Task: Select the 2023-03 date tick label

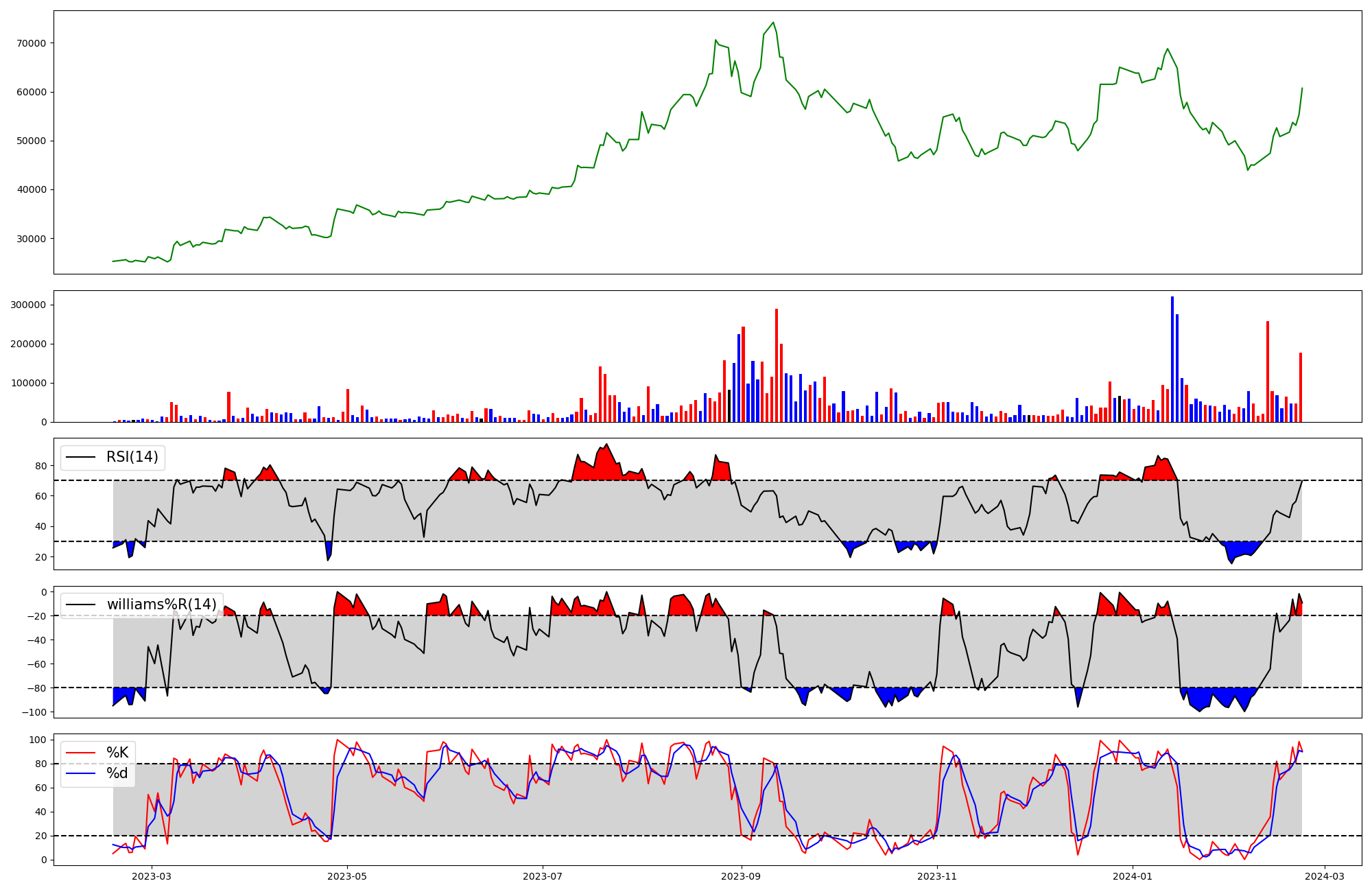Action: coord(151,876)
